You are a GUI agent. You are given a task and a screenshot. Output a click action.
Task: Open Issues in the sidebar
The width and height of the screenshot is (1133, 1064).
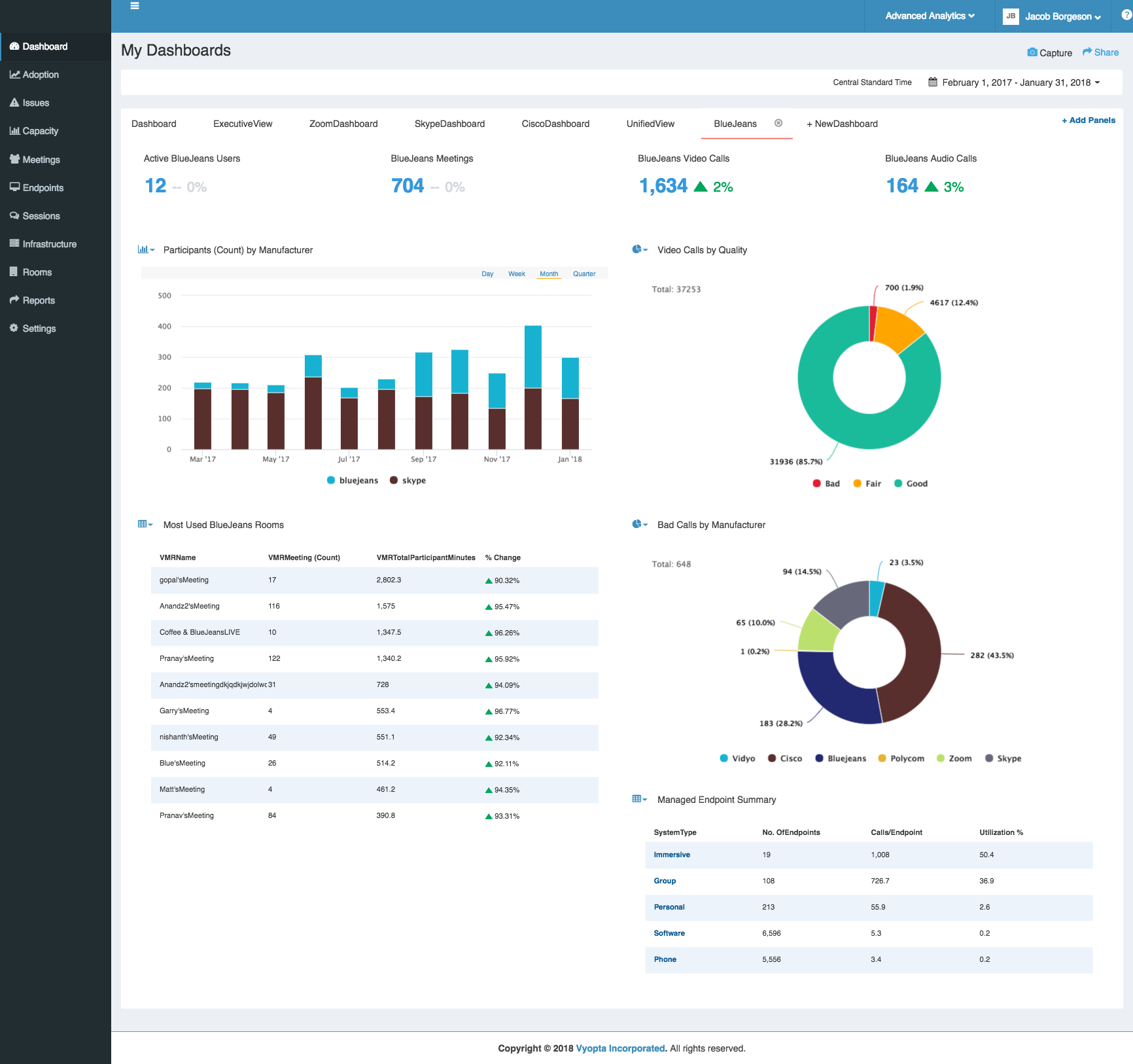click(x=56, y=103)
